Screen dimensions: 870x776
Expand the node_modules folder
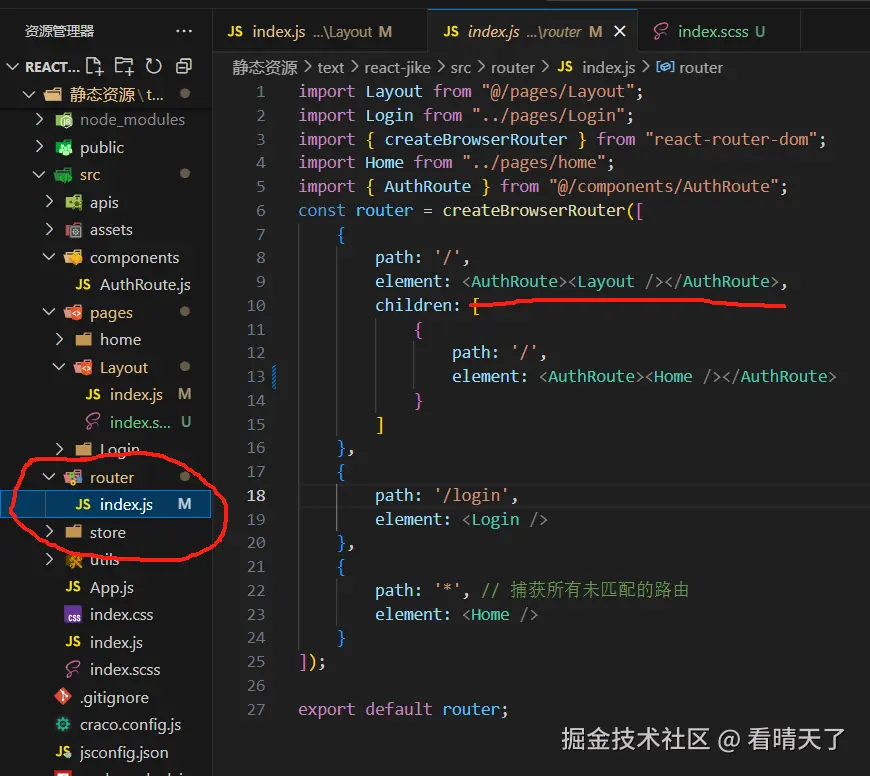39,119
